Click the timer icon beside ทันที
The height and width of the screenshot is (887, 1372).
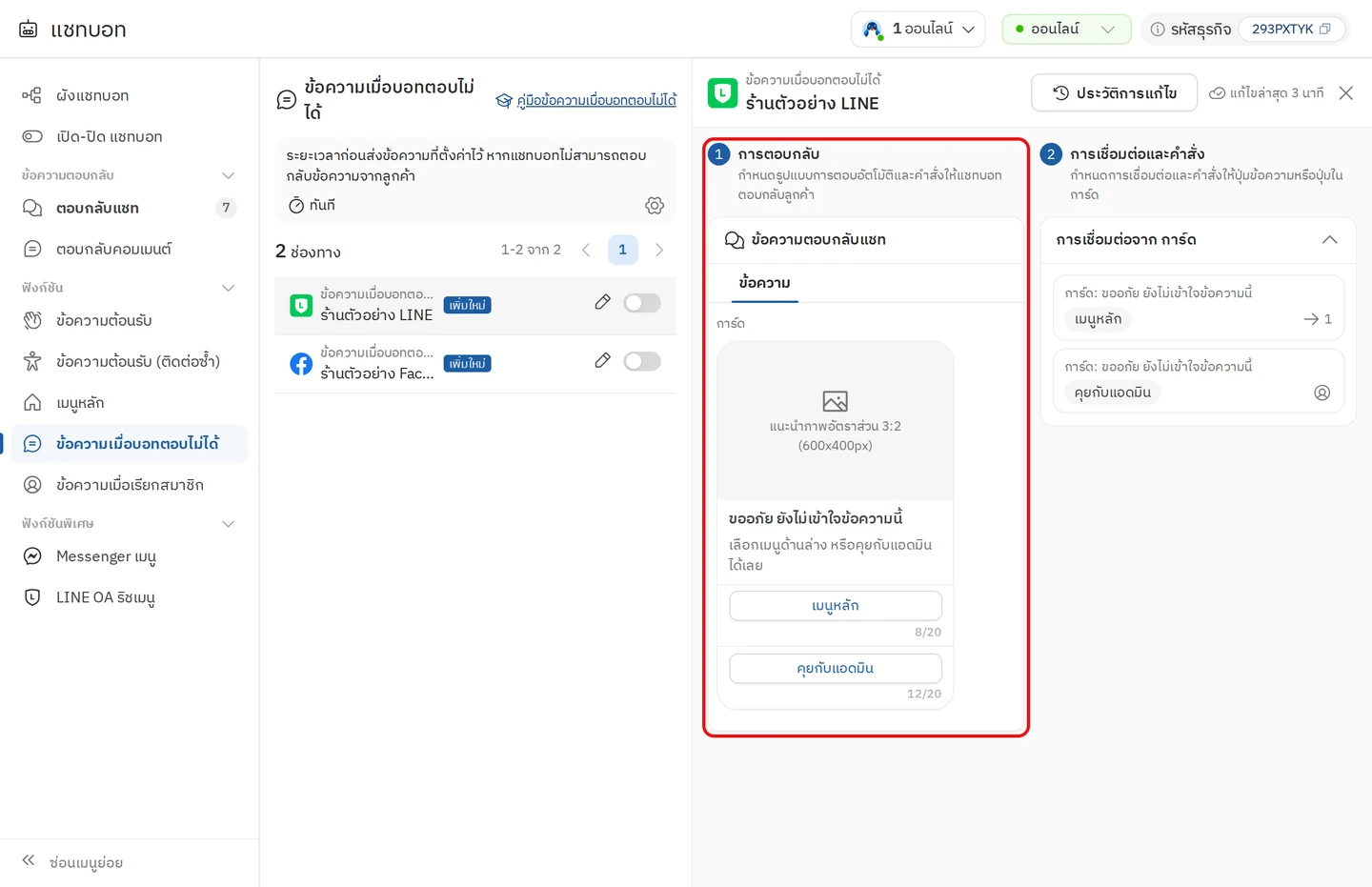coord(296,205)
